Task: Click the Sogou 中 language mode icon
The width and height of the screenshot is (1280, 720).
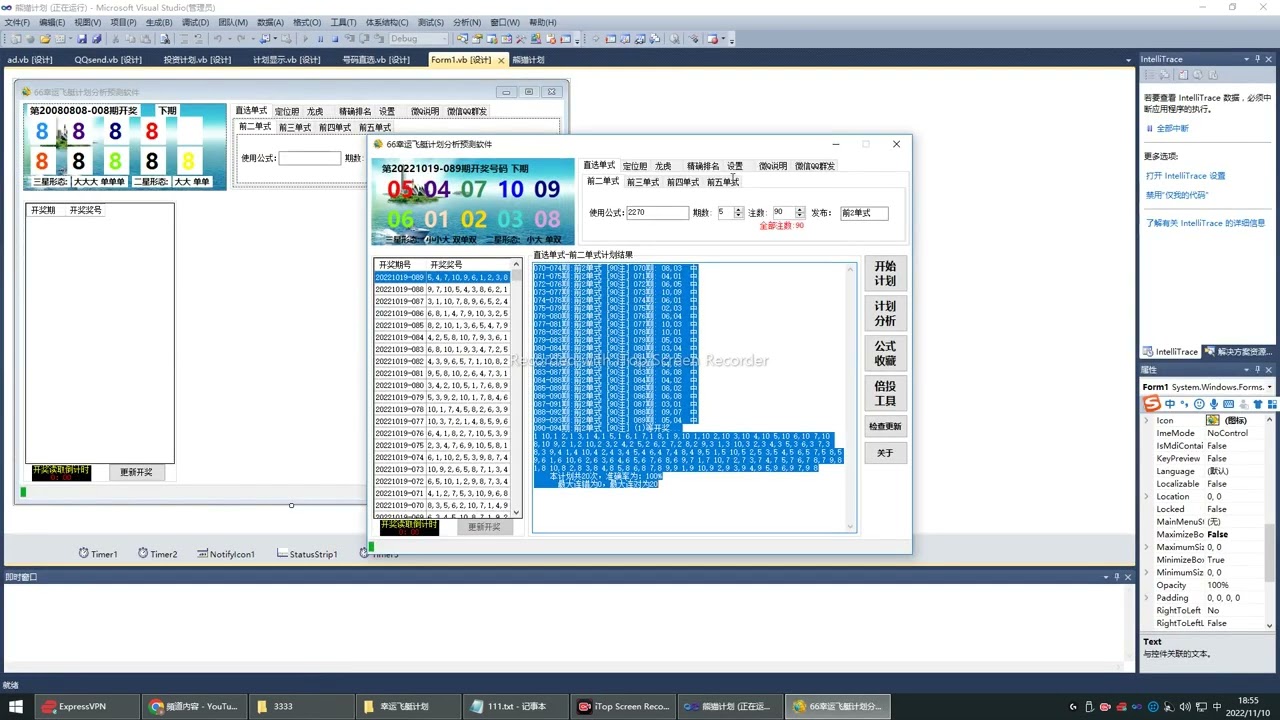Action: tap(1170, 404)
